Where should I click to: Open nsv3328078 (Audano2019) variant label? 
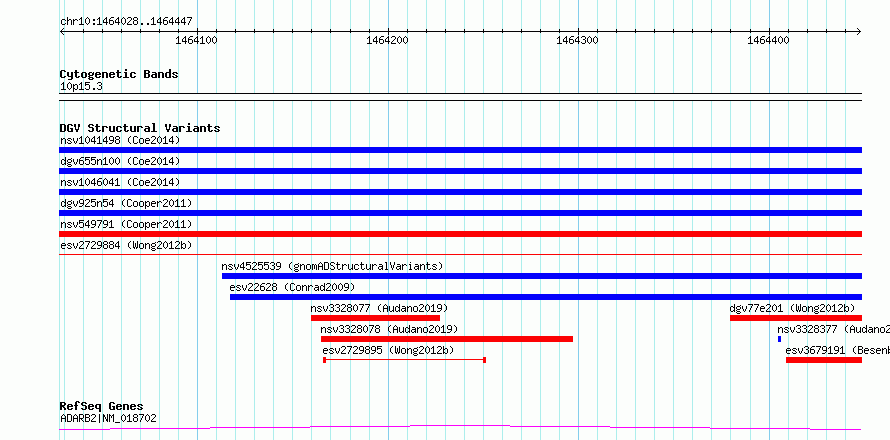(x=389, y=329)
